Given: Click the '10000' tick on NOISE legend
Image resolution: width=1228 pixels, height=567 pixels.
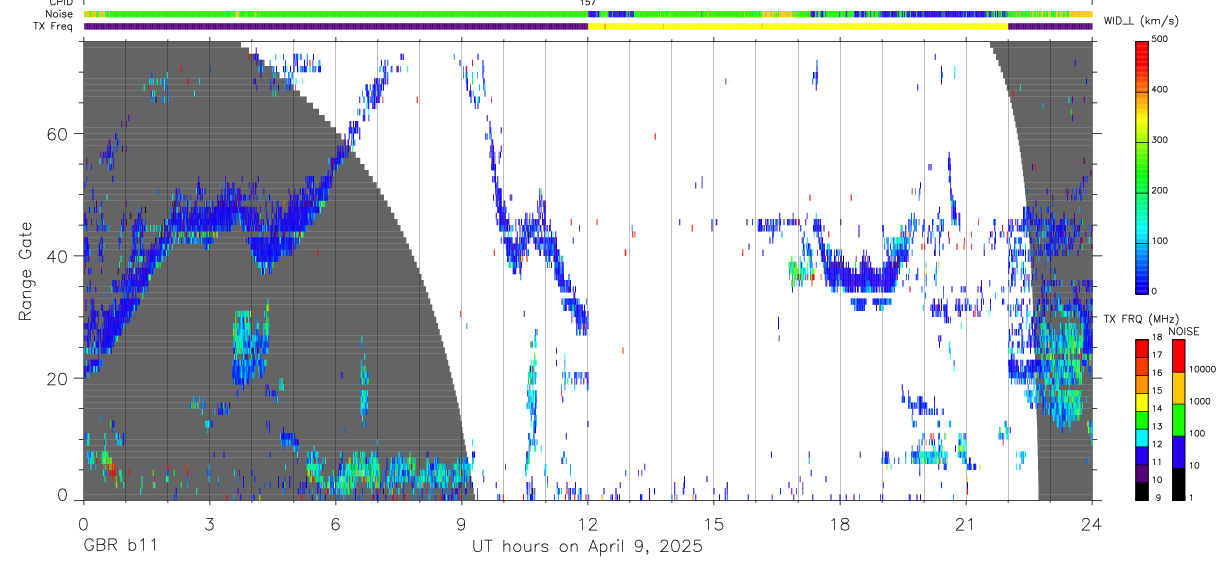Looking at the screenshot, I should [x=1203, y=369].
